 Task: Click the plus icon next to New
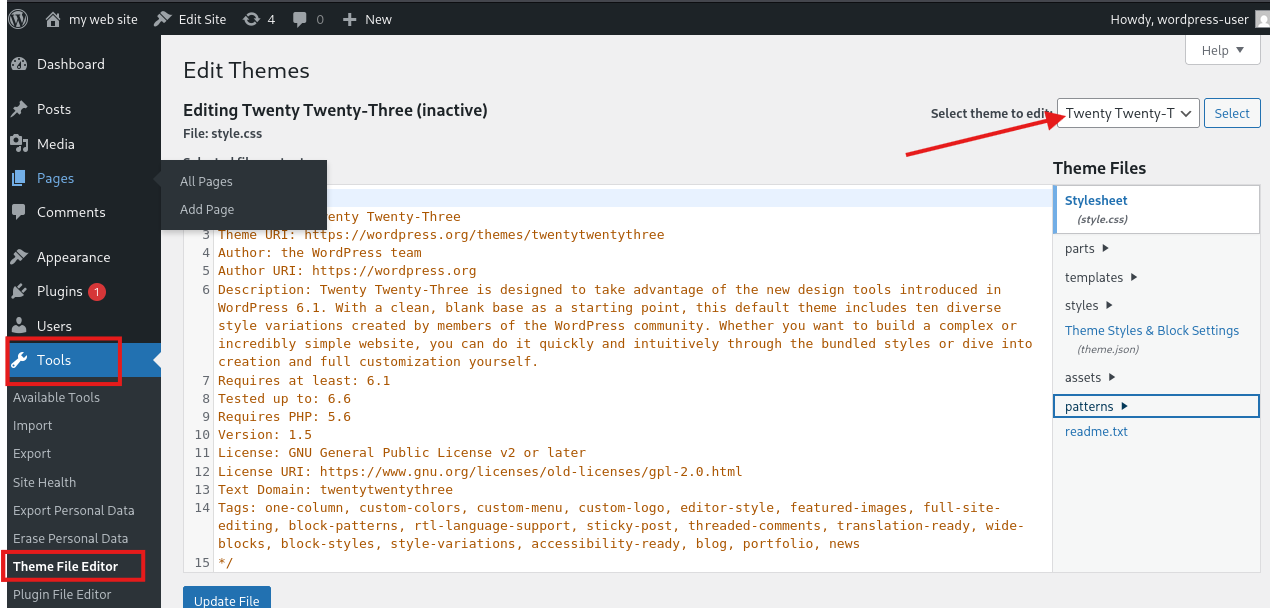(349, 19)
